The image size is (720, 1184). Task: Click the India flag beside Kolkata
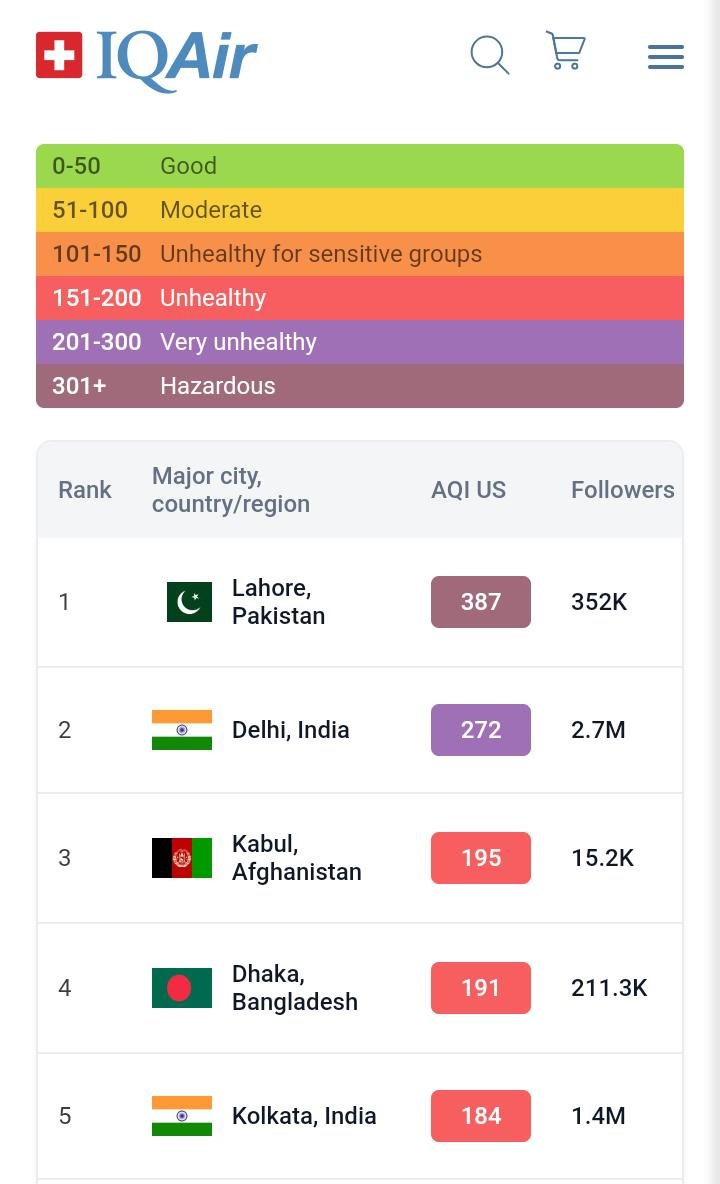(182, 1116)
